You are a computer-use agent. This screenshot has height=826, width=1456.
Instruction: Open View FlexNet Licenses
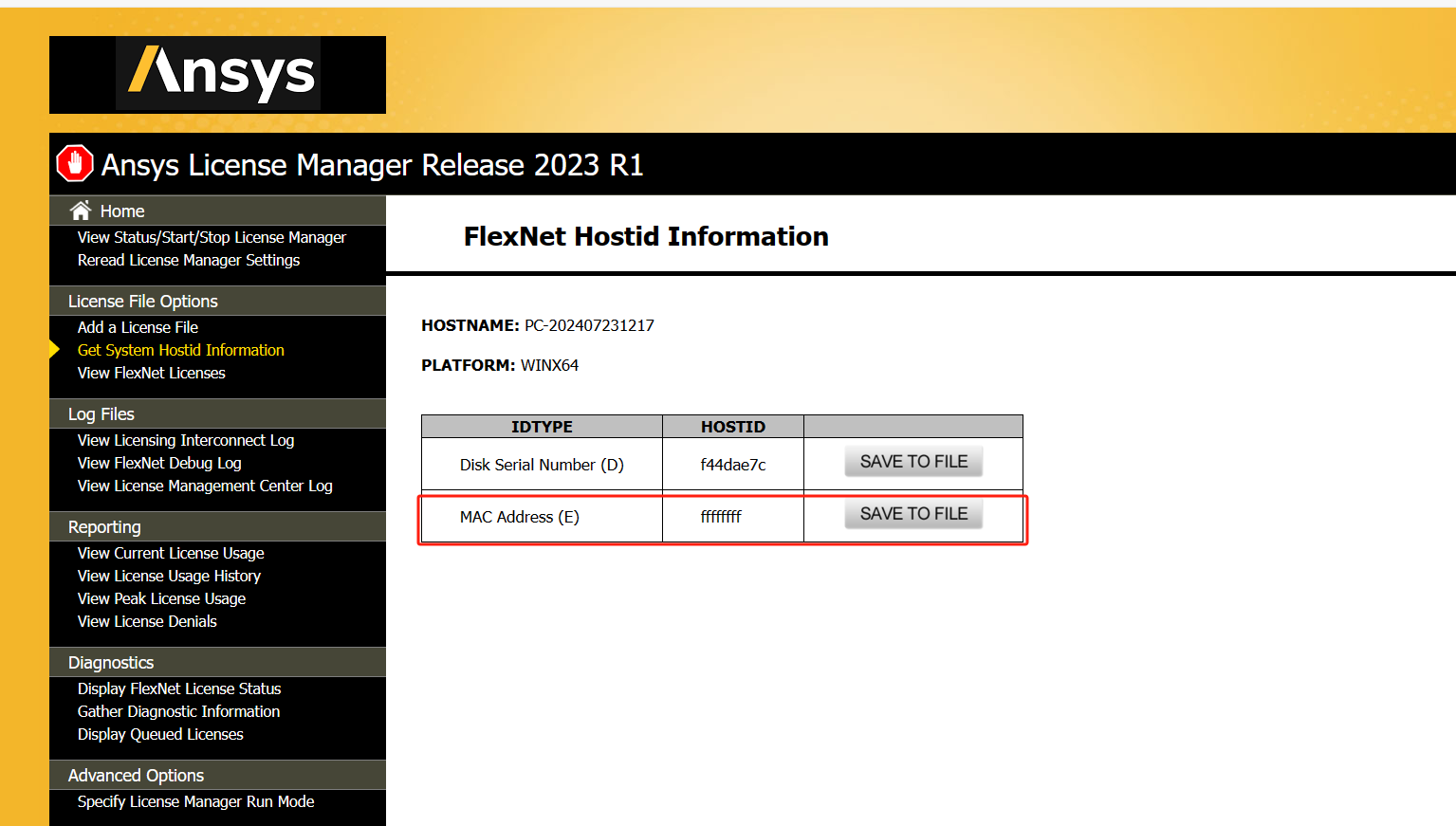pyautogui.click(x=152, y=373)
